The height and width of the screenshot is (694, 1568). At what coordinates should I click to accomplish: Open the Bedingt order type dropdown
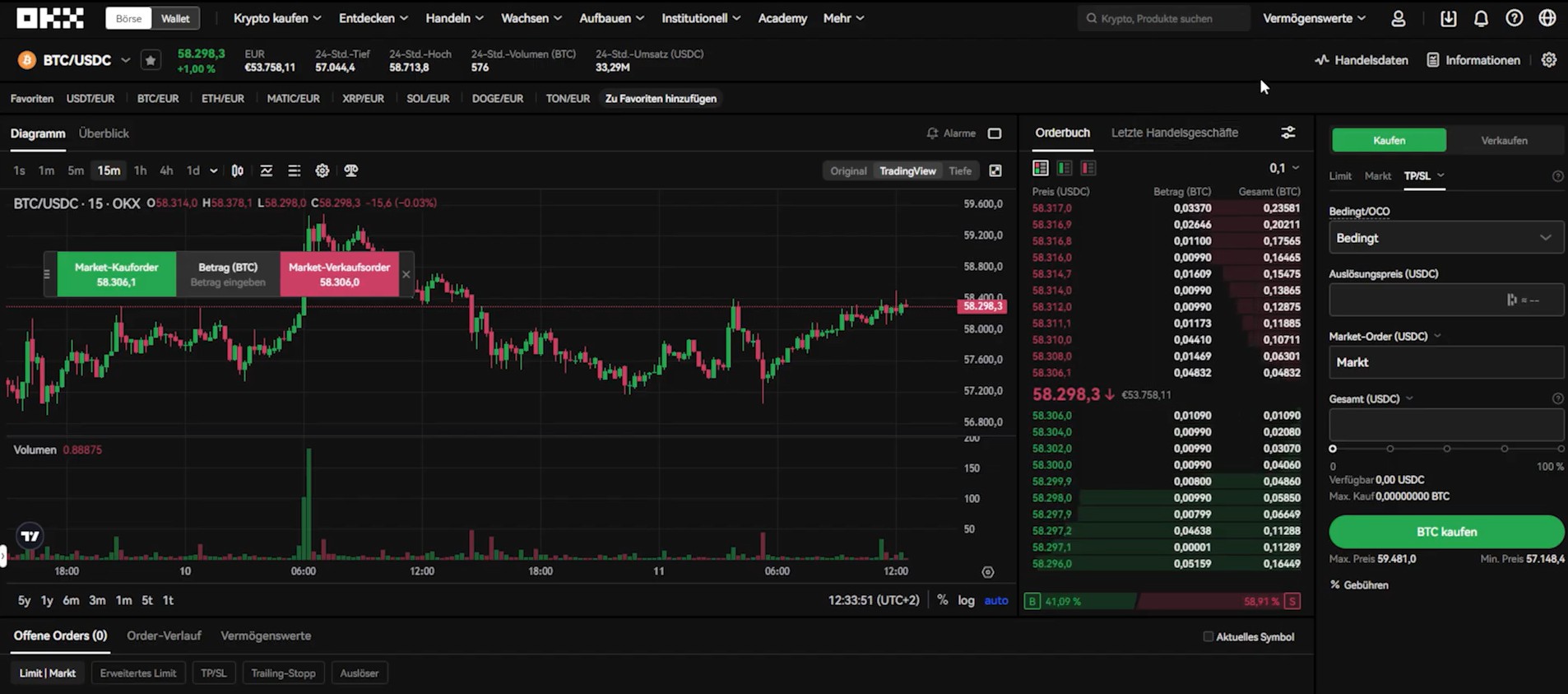pyautogui.click(x=1446, y=238)
